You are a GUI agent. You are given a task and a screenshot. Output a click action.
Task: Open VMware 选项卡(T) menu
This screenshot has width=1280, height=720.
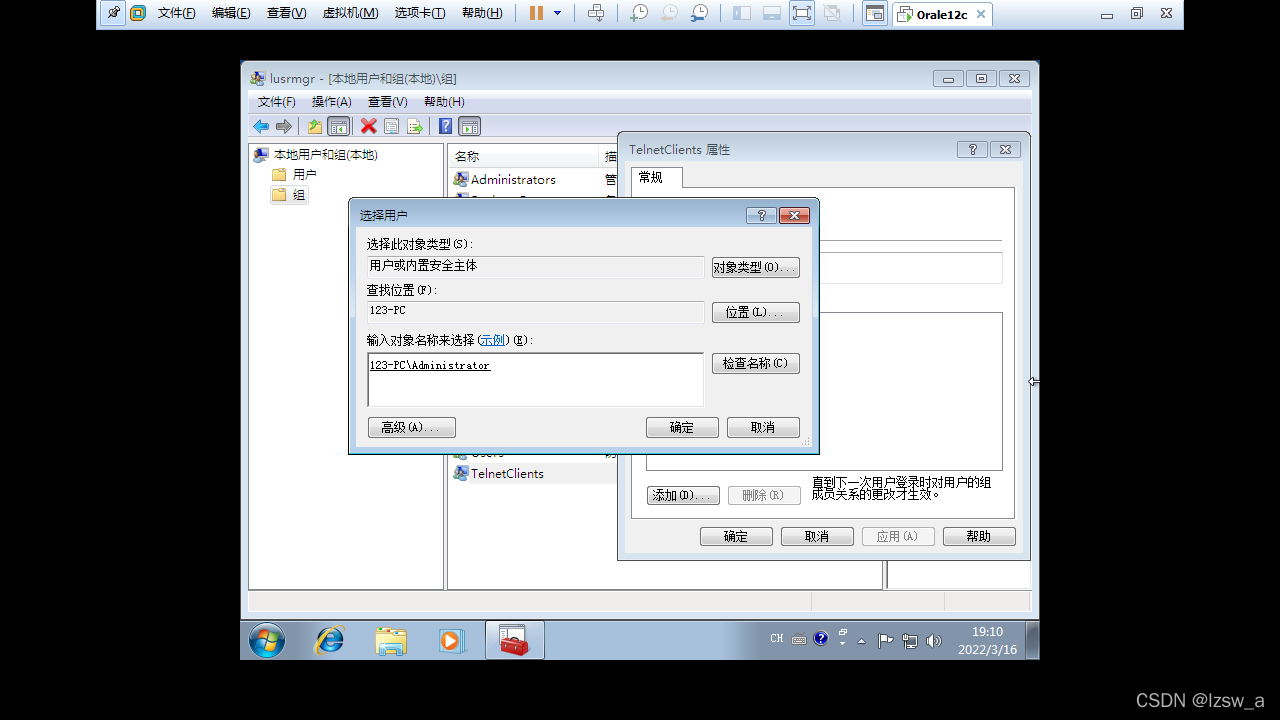pos(420,13)
